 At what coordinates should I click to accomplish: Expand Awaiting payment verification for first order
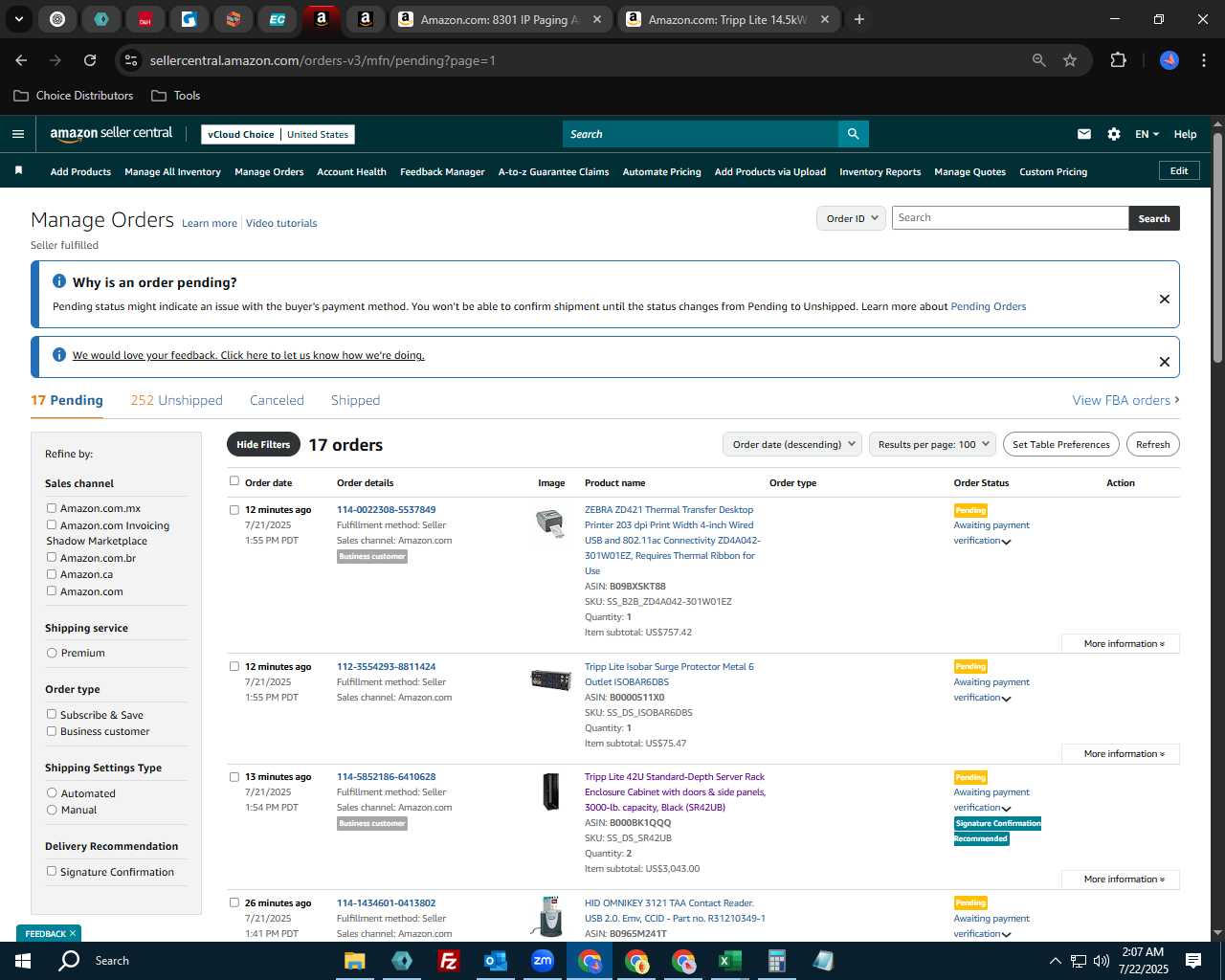[1006, 542]
